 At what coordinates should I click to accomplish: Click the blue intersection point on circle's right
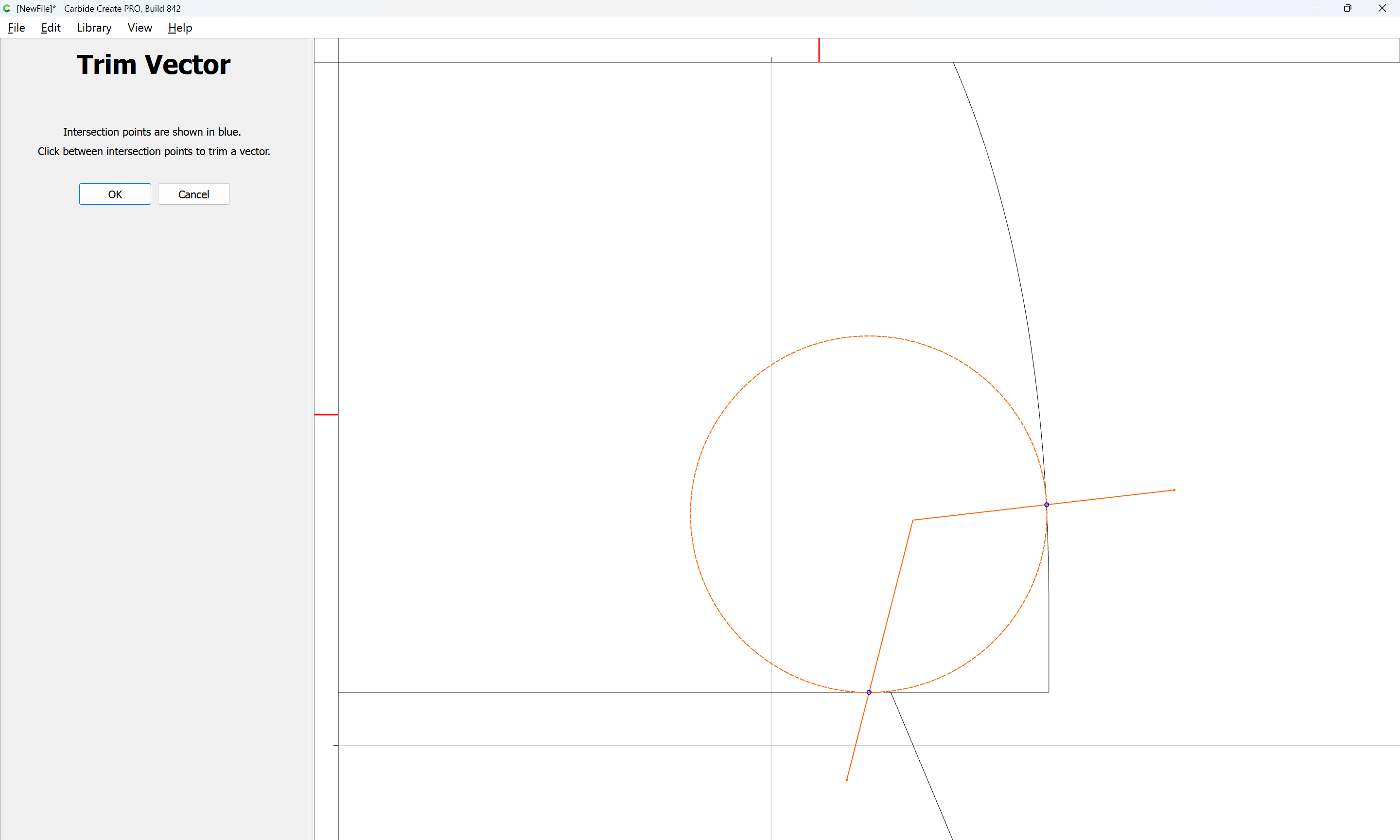1046,504
